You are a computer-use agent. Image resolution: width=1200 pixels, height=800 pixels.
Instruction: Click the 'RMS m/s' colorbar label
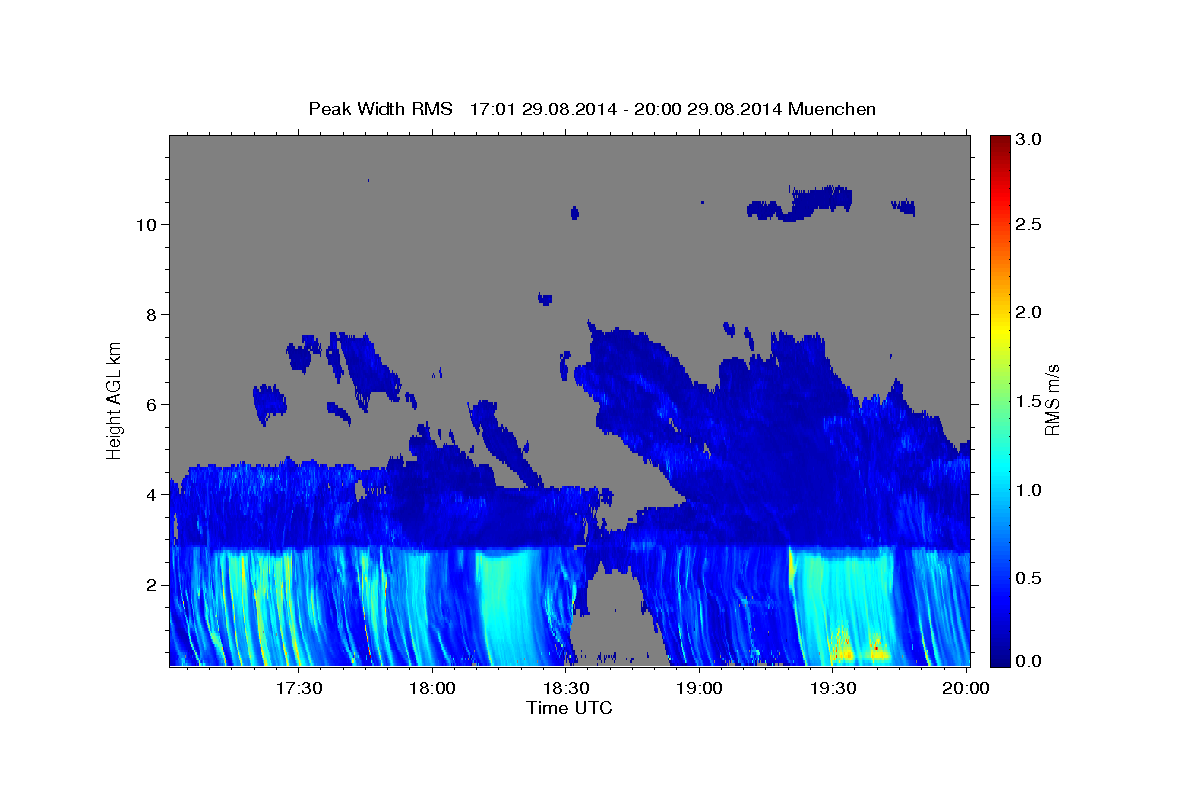(1051, 400)
